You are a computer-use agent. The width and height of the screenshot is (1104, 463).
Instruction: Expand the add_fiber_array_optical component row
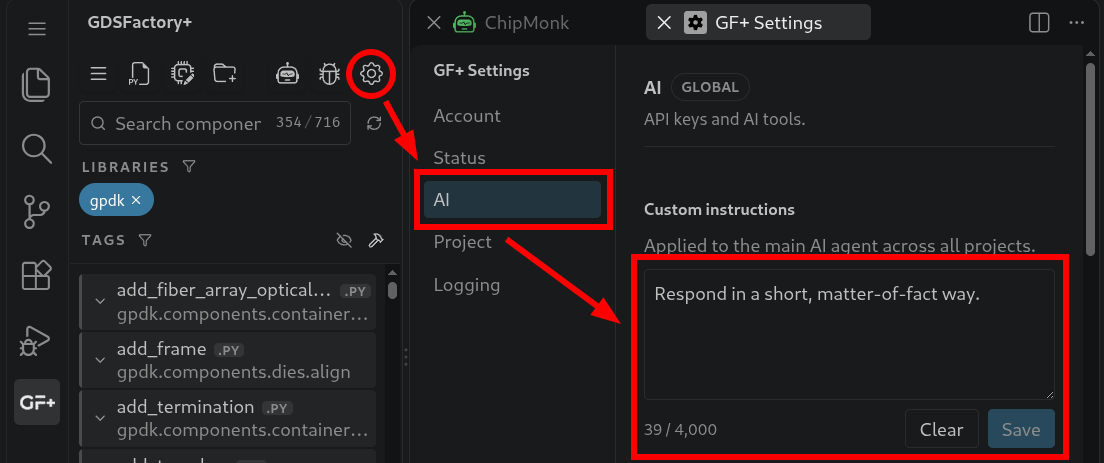point(99,301)
